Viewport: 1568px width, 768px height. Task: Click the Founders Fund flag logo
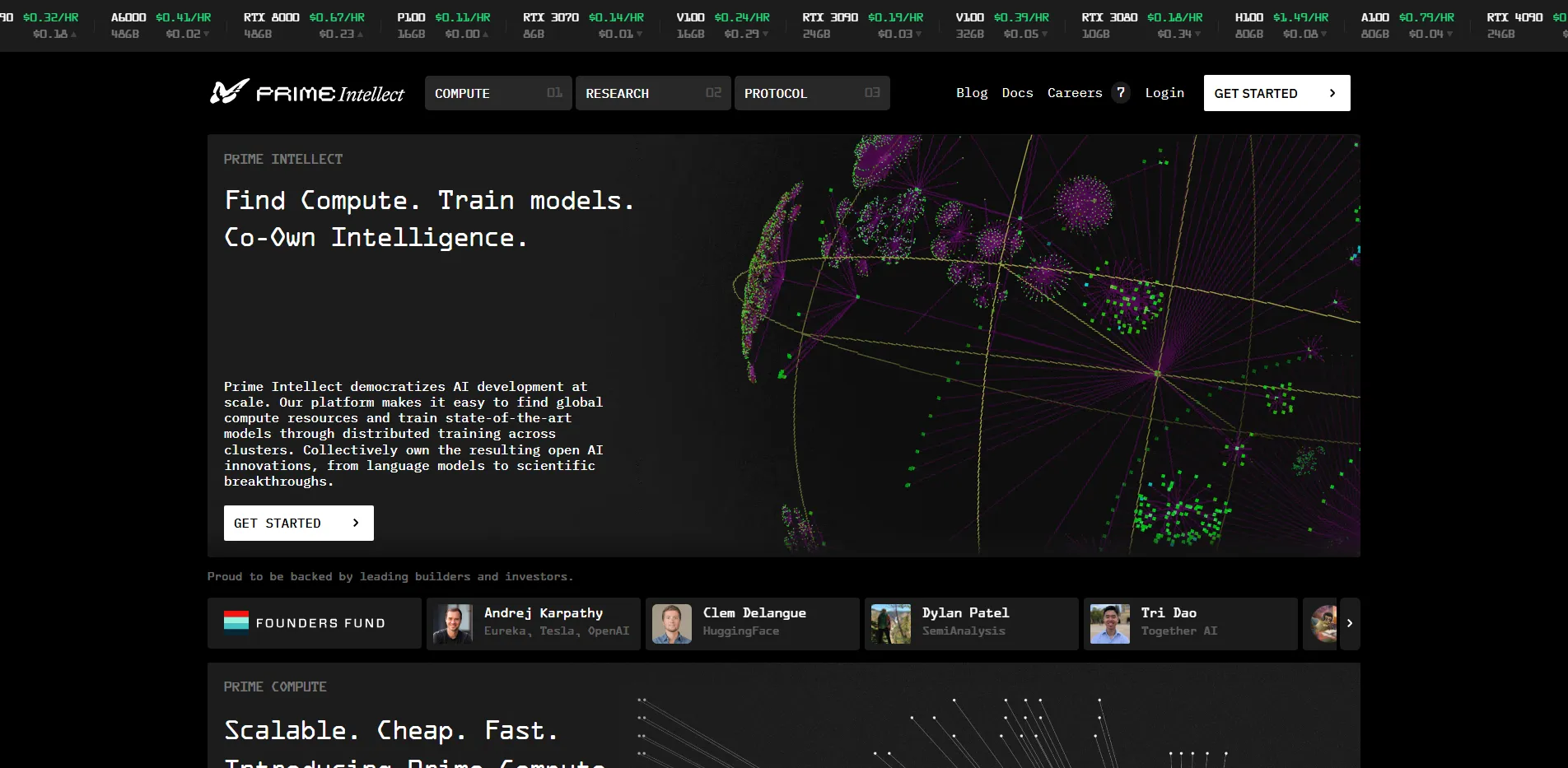click(x=236, y=623)
